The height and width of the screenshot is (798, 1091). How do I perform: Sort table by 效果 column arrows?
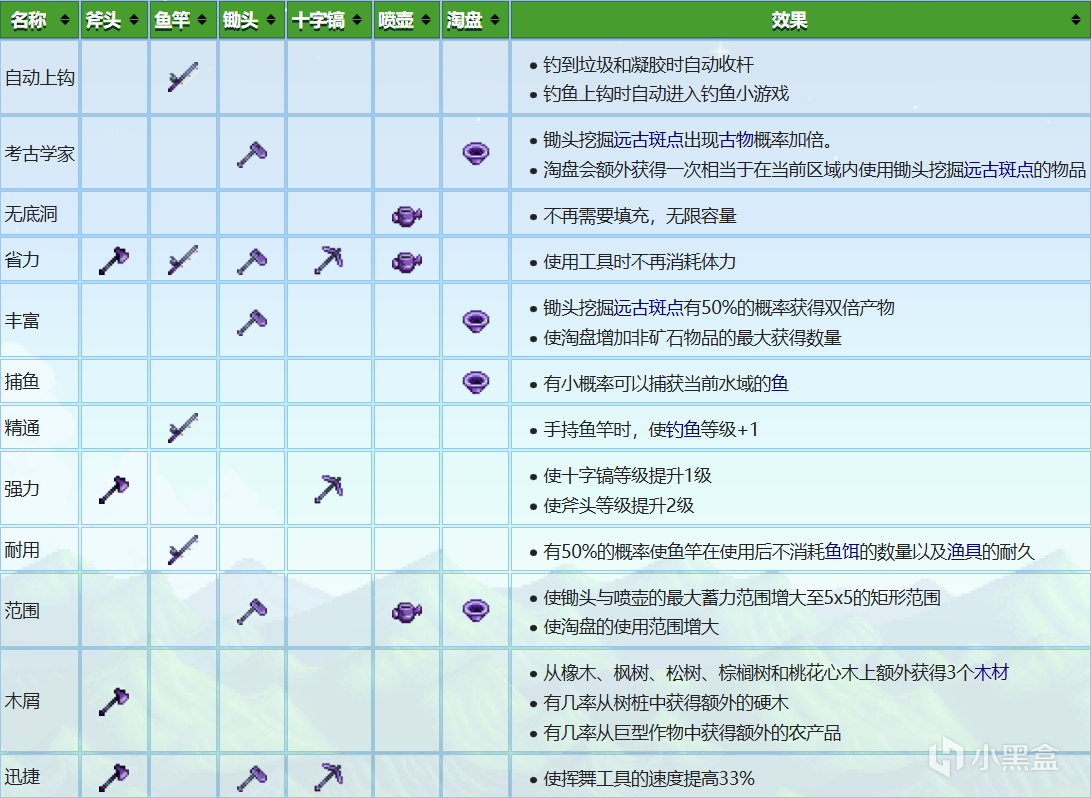(1076, 20)
